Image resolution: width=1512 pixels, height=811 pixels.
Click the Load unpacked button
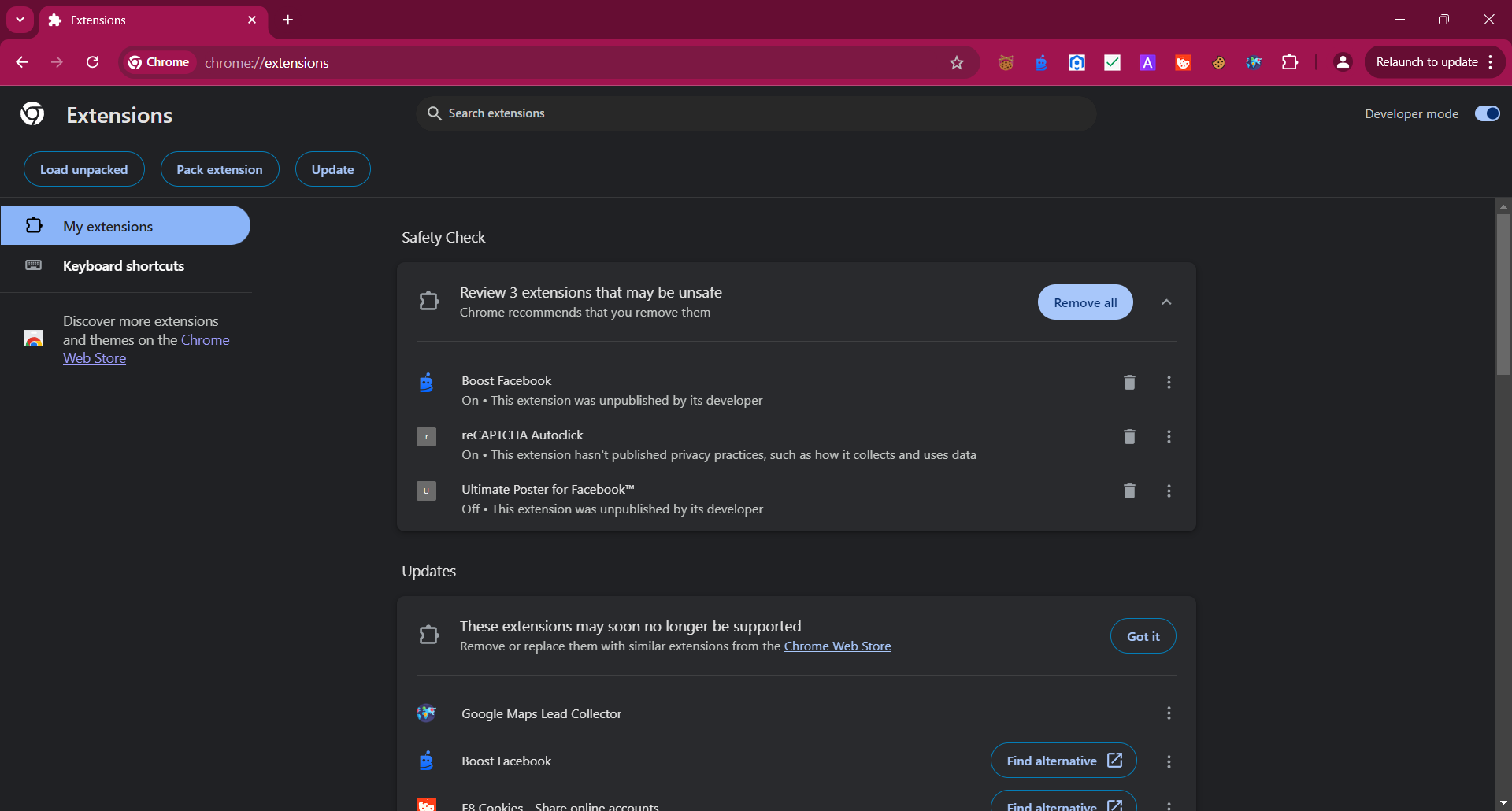click(x=84, y=169)
